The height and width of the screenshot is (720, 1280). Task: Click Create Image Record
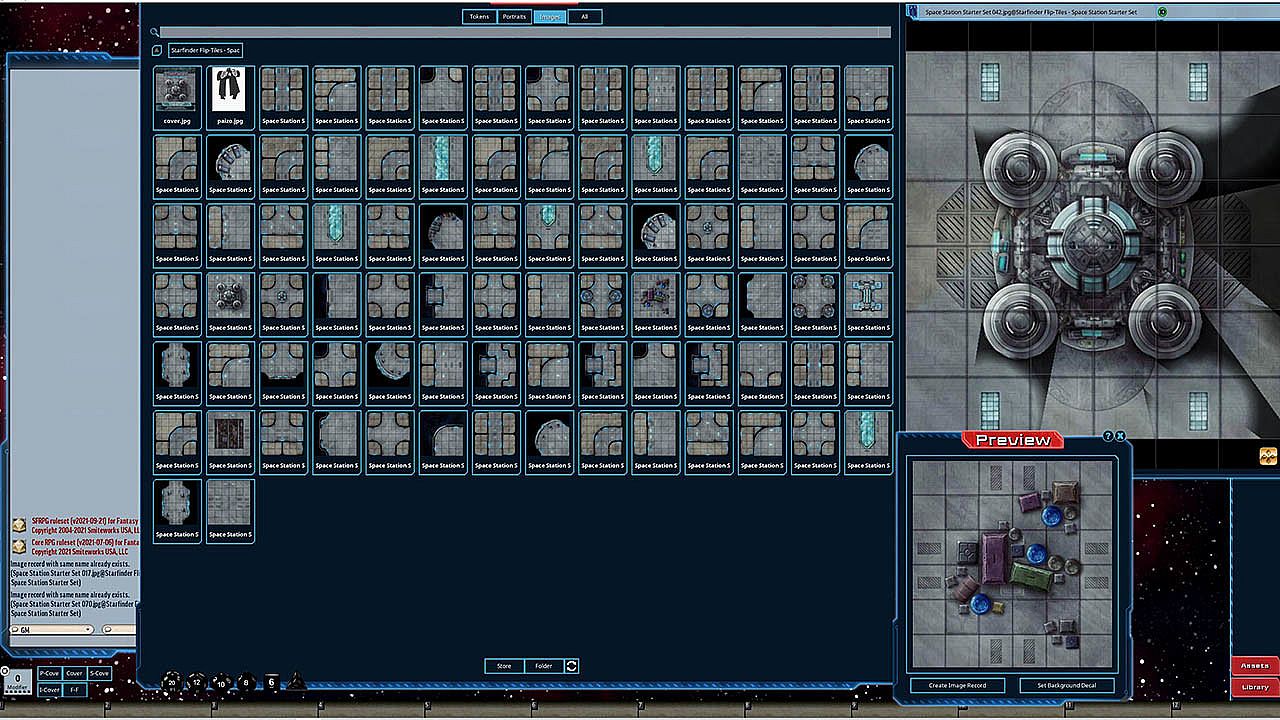957,685
